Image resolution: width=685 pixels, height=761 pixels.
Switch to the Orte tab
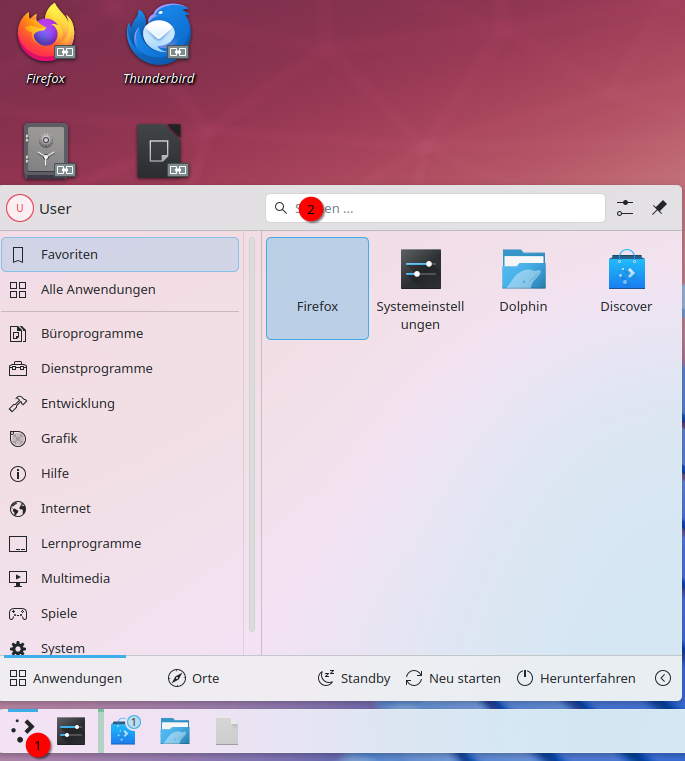tap(194, 678)
